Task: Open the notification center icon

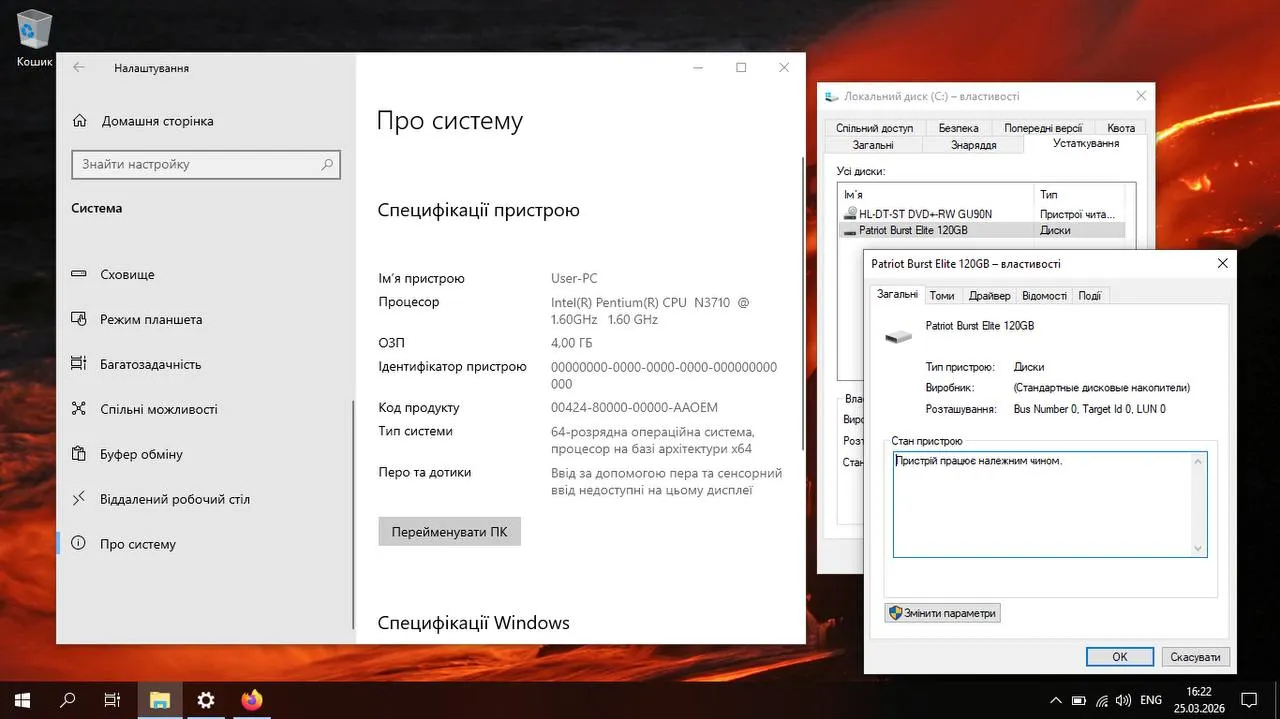Action: 1249,699
